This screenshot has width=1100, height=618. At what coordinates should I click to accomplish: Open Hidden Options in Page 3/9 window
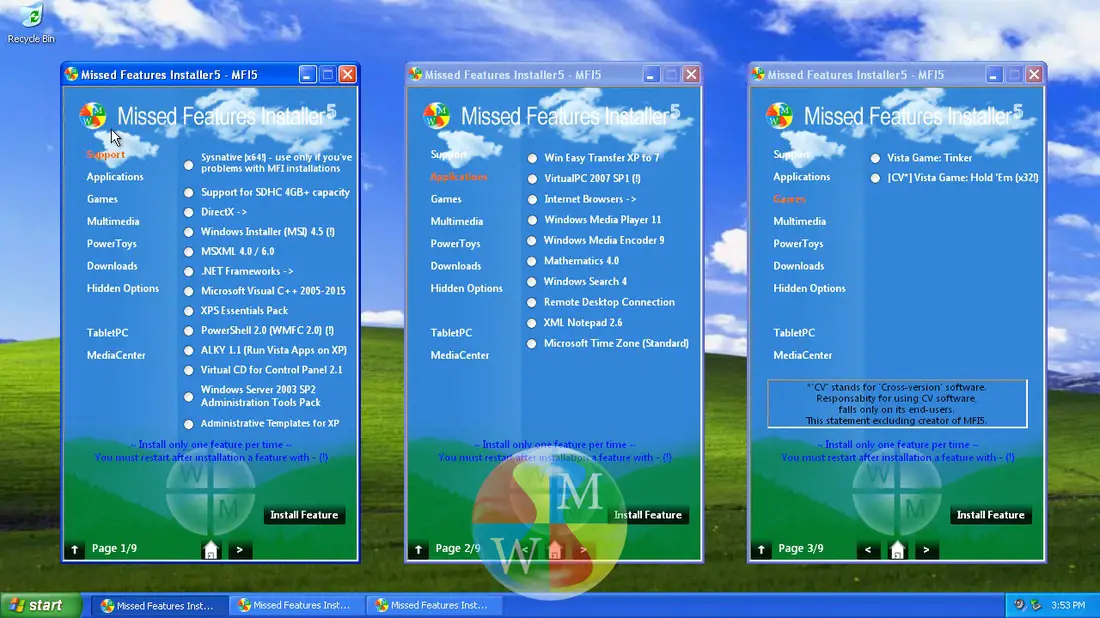[x=810, y=288]
